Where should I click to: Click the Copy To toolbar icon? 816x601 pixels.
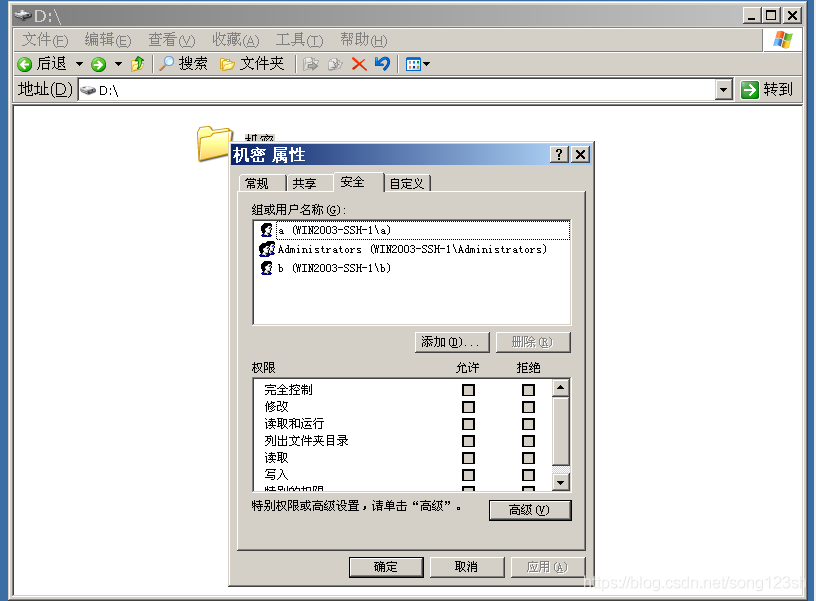click(335, 64)
